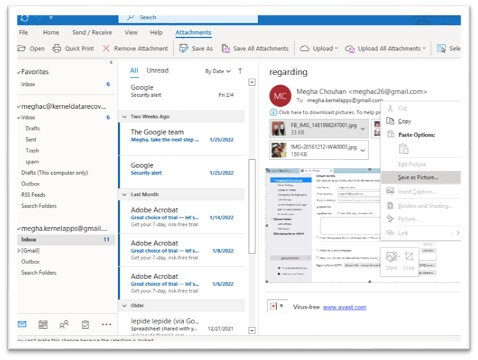478x360 pixels.
Task: Open the www.avast.com link
Action: coord(345,307)
